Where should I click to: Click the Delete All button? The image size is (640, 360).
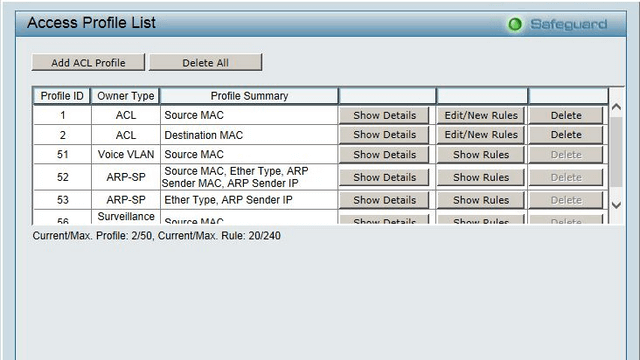point(205,62)
